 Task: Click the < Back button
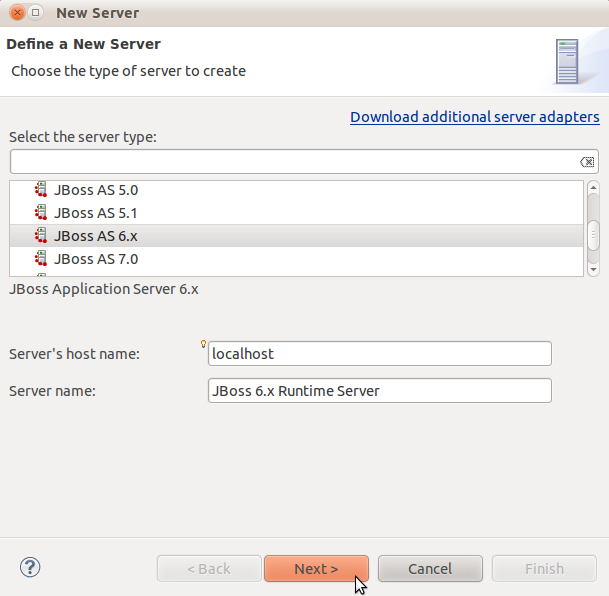click(208, 568)
